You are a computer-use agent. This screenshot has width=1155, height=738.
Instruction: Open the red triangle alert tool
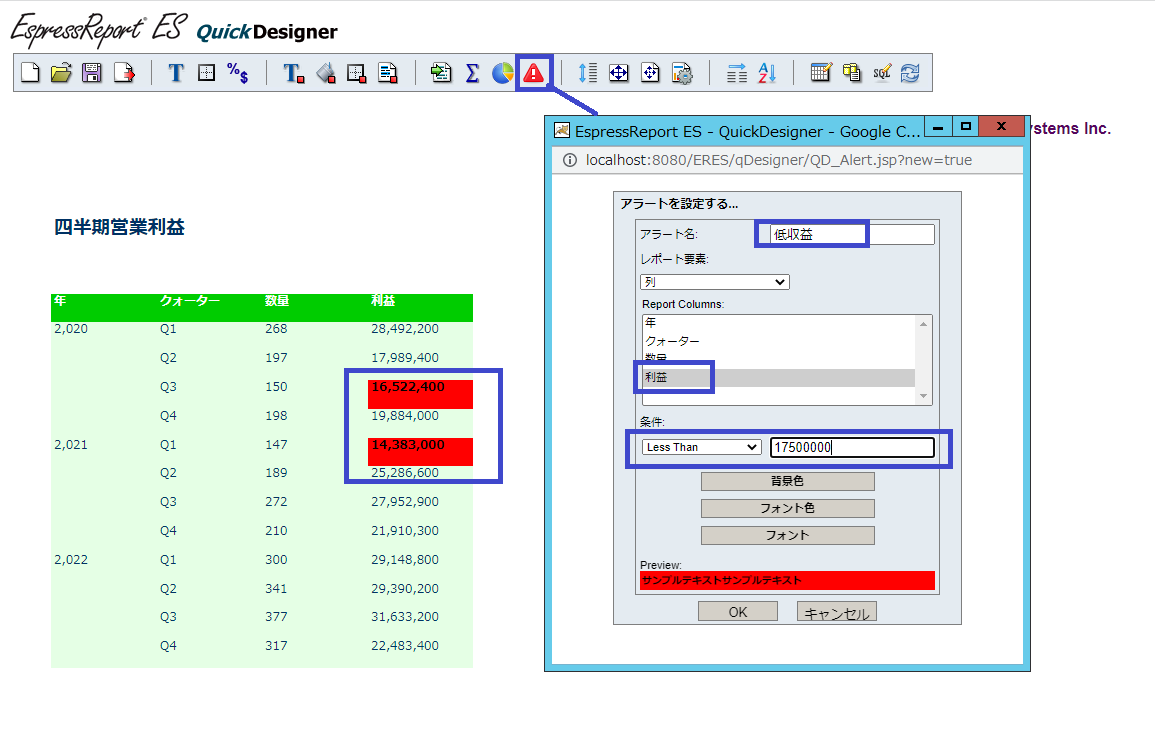533,73
